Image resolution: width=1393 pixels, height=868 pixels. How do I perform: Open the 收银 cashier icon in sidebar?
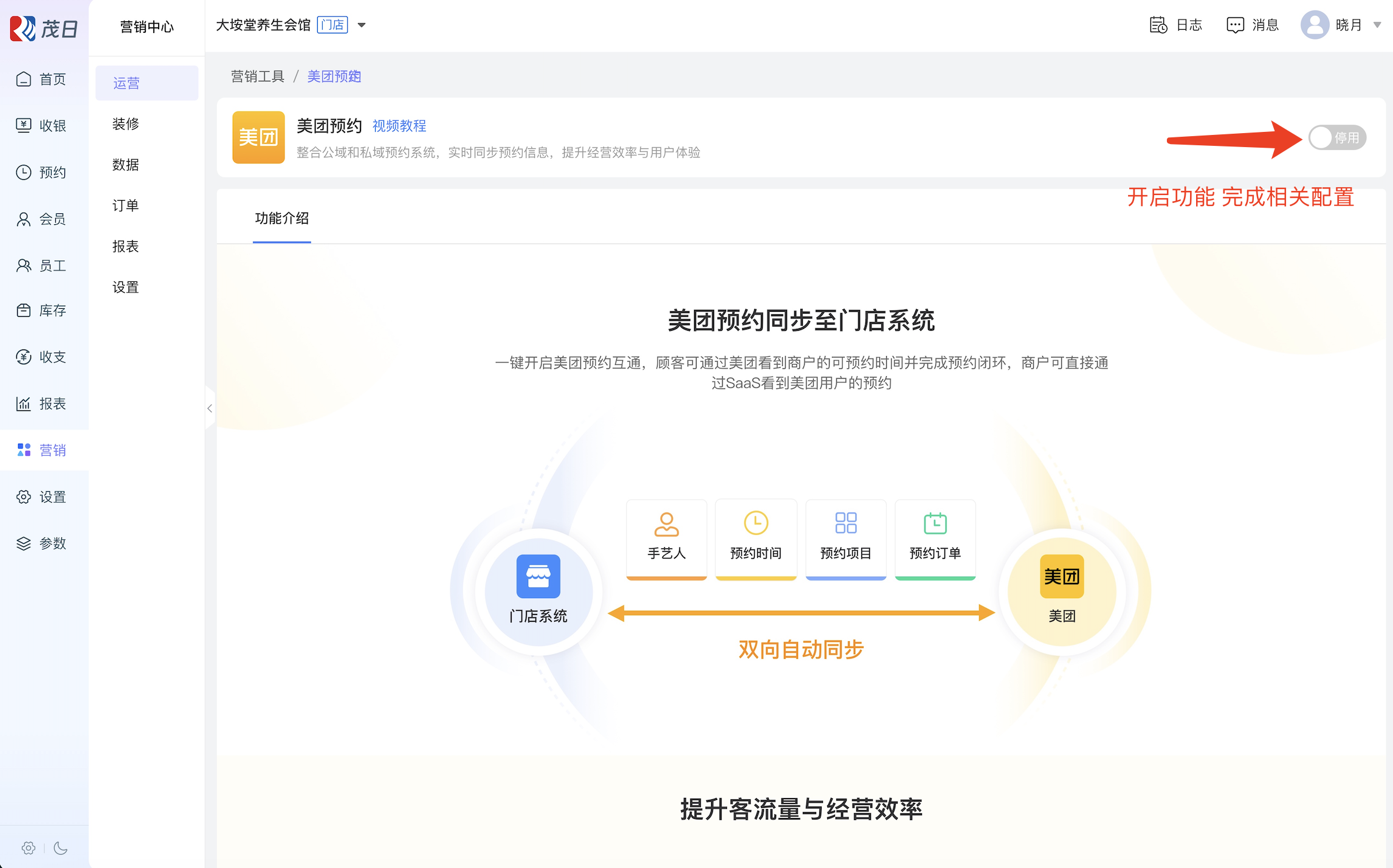(x=24, y=126)
